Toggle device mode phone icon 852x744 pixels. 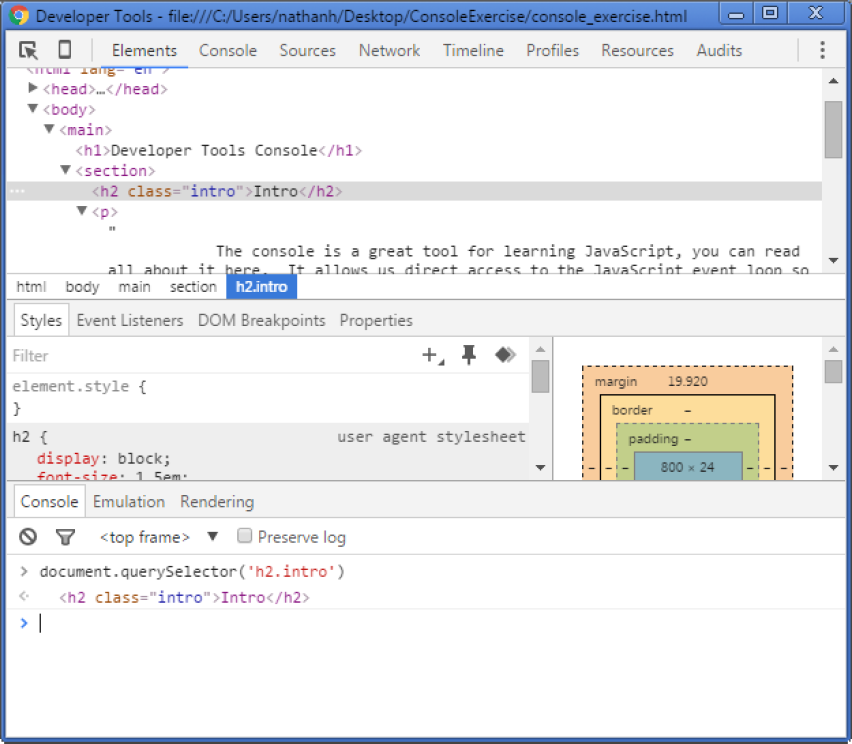pyautogui.click(x=65, y=49)
